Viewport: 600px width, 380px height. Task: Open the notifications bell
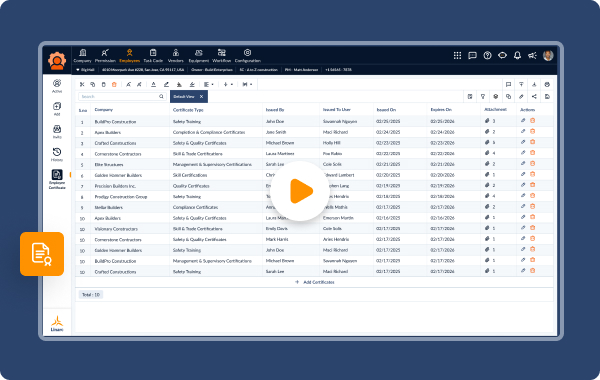click(517, 55)
